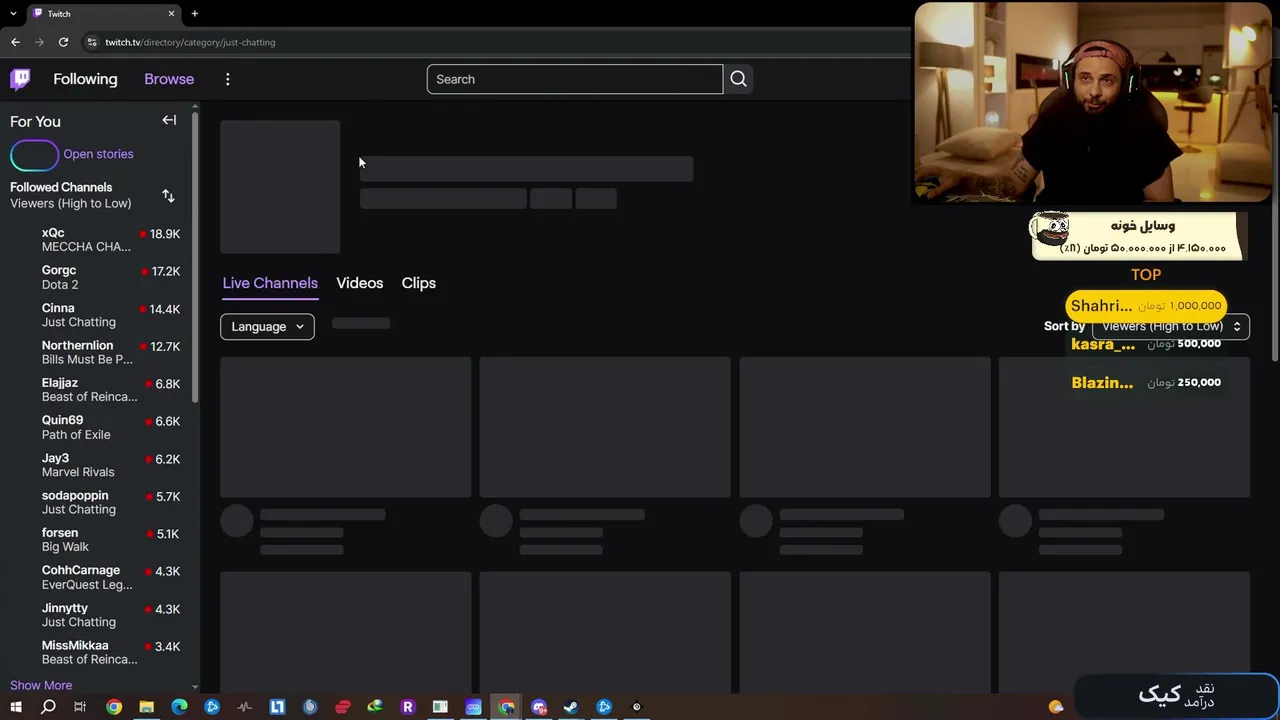Open the first Chrome taskbar icon
Screen dimensions: 1280x720
(x=114, y=707)
